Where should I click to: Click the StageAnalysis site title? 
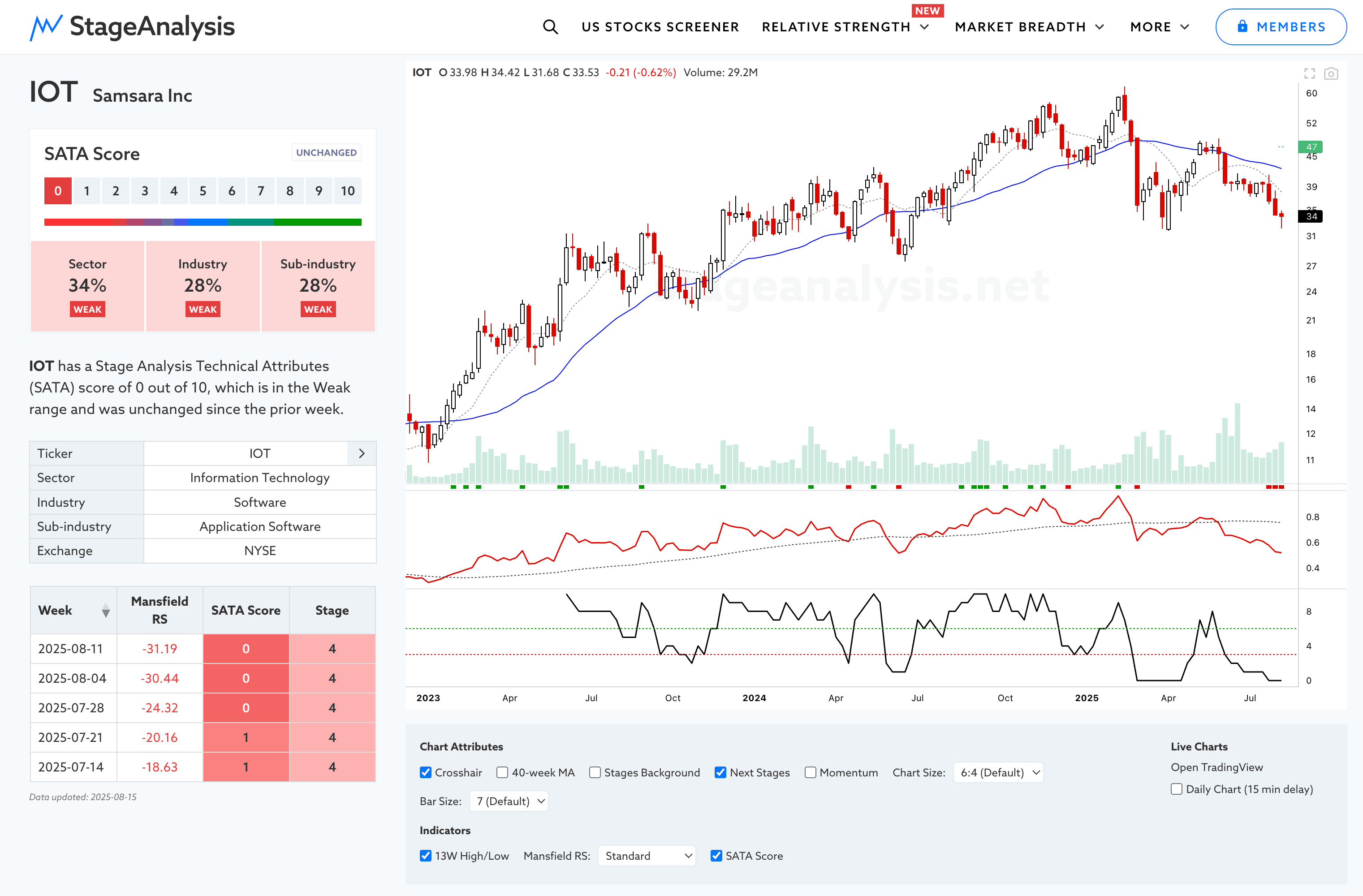[x=152, y=27]
